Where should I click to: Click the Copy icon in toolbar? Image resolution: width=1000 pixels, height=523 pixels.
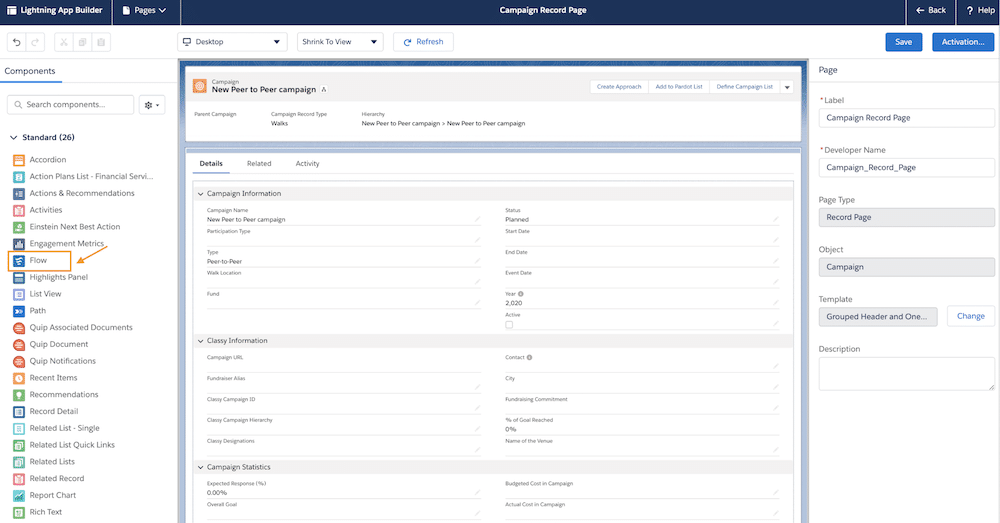click(x=82, y=42)
